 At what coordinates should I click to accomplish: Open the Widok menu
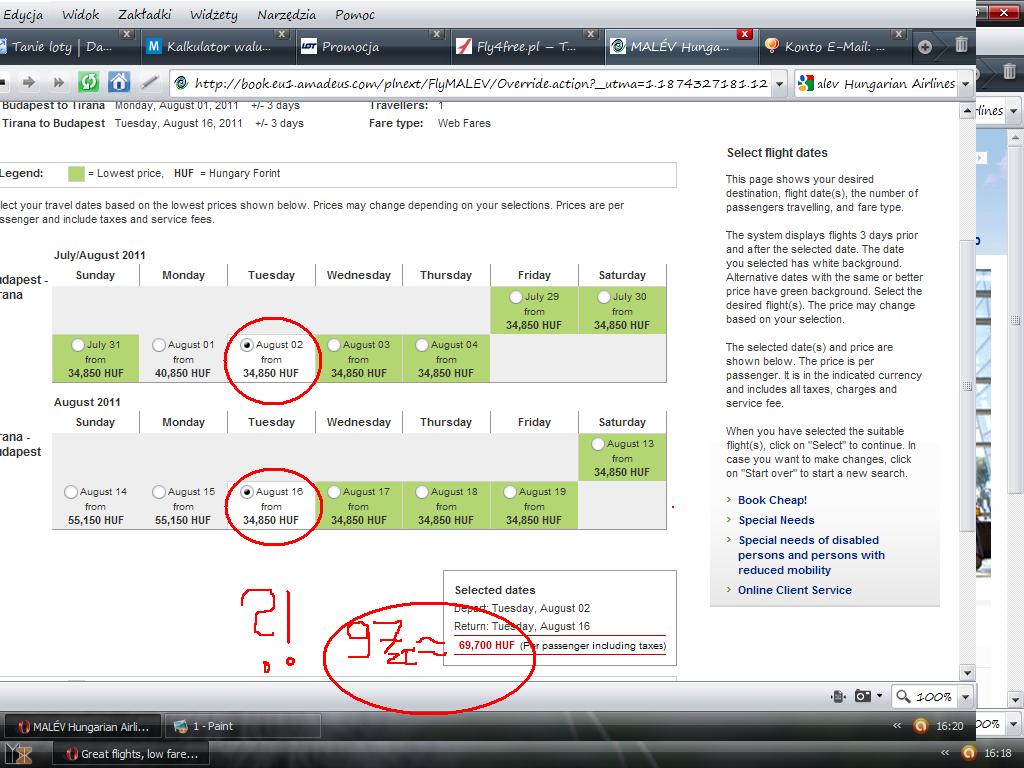point(80,14)
